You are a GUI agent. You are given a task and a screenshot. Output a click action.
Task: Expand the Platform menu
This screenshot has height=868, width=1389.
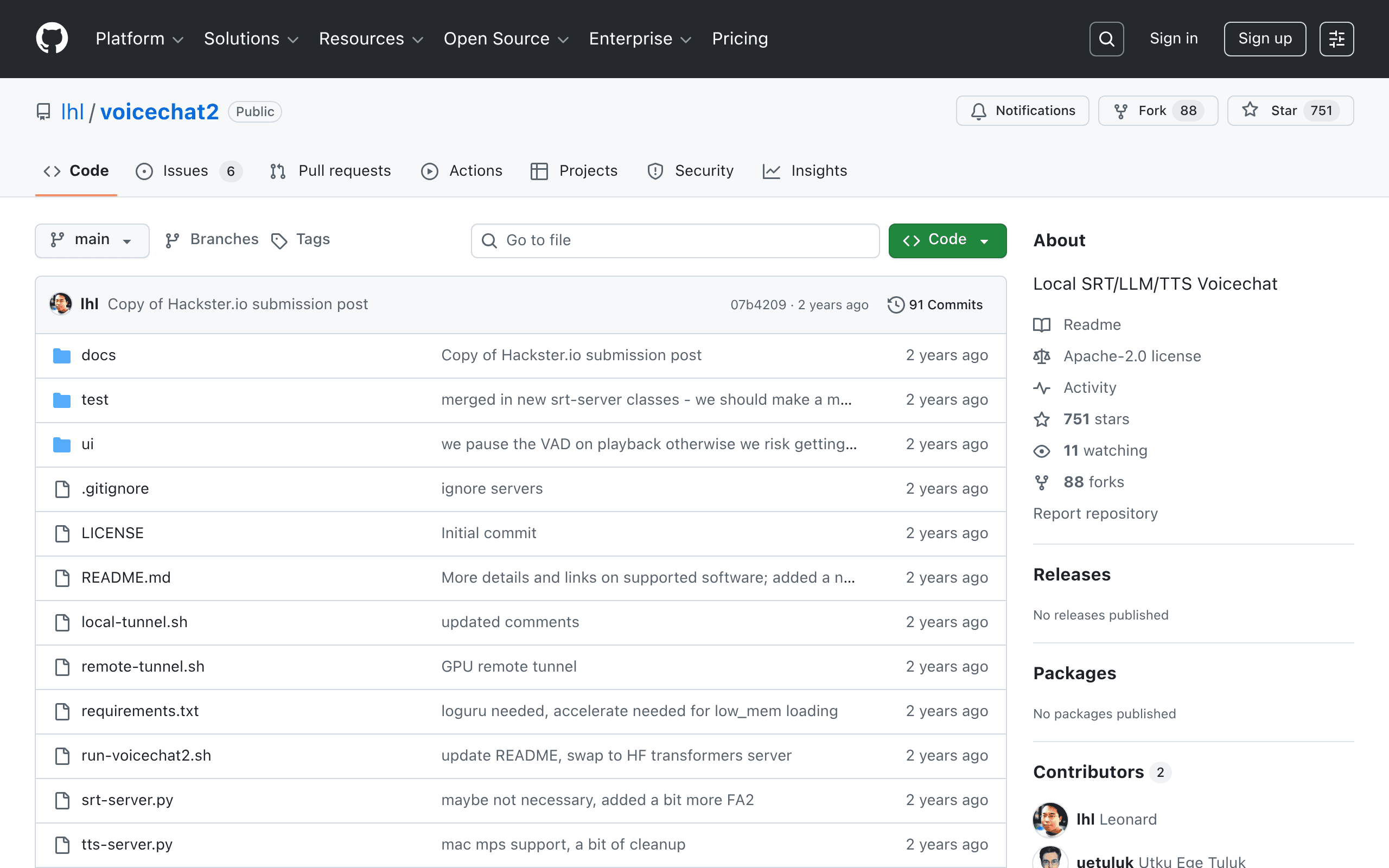tap(139, 39)
